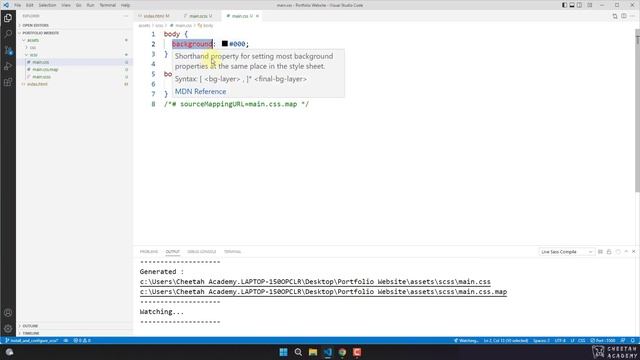The height and width of the screenshot is (360, 640).
Task: Maximize the panel with the chevron up
Action: tap(626, 252)
